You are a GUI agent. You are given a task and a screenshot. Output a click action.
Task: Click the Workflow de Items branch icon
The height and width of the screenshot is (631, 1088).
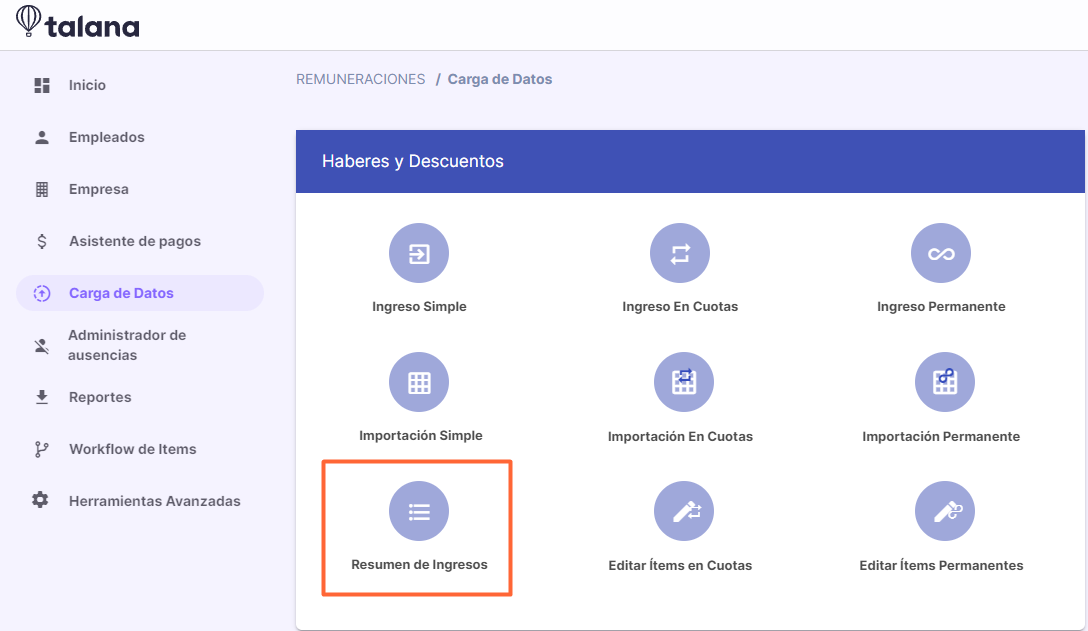[x=42, y=449]
